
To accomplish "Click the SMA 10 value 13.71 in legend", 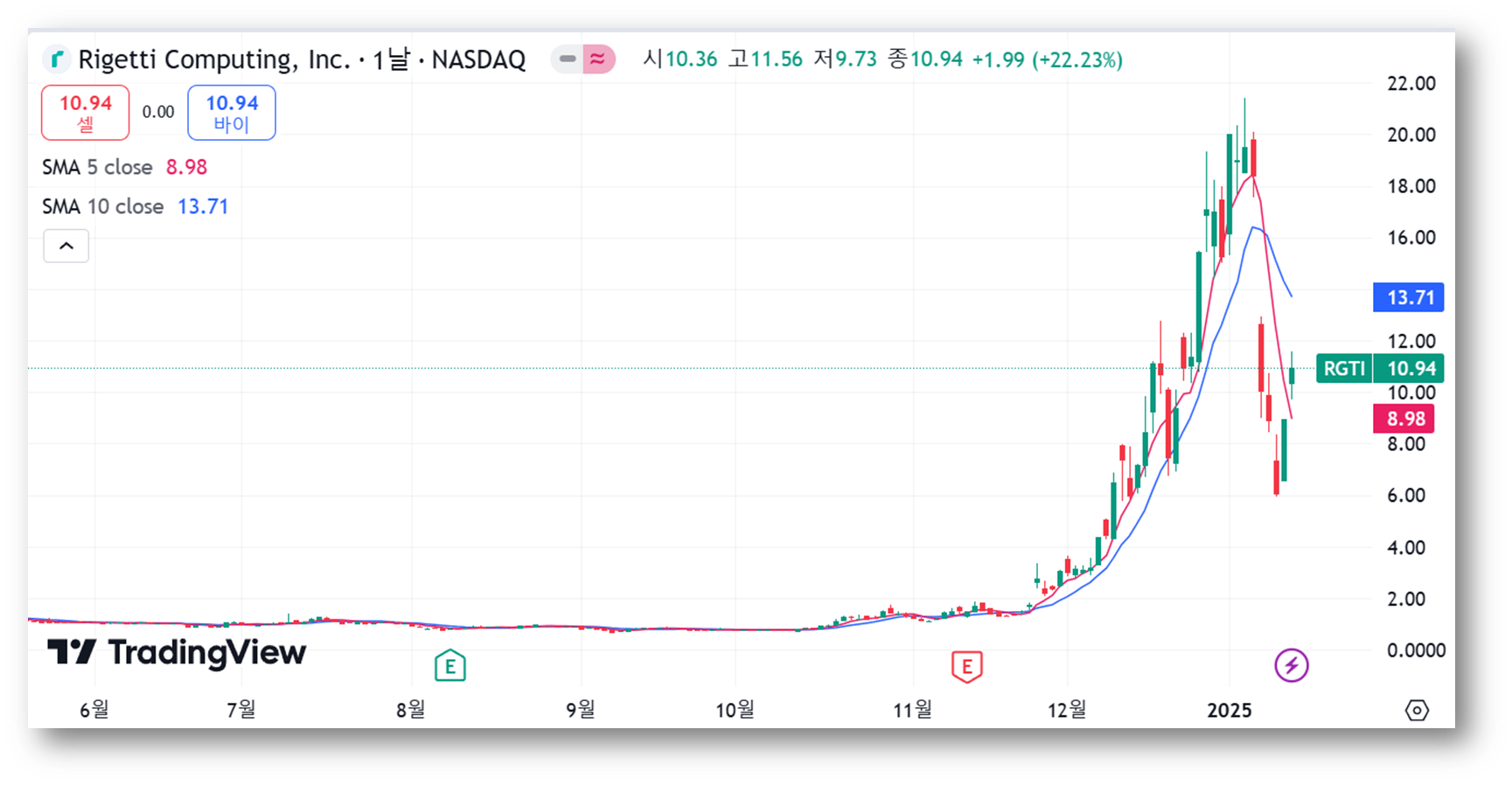I will [x=203, y=206].
